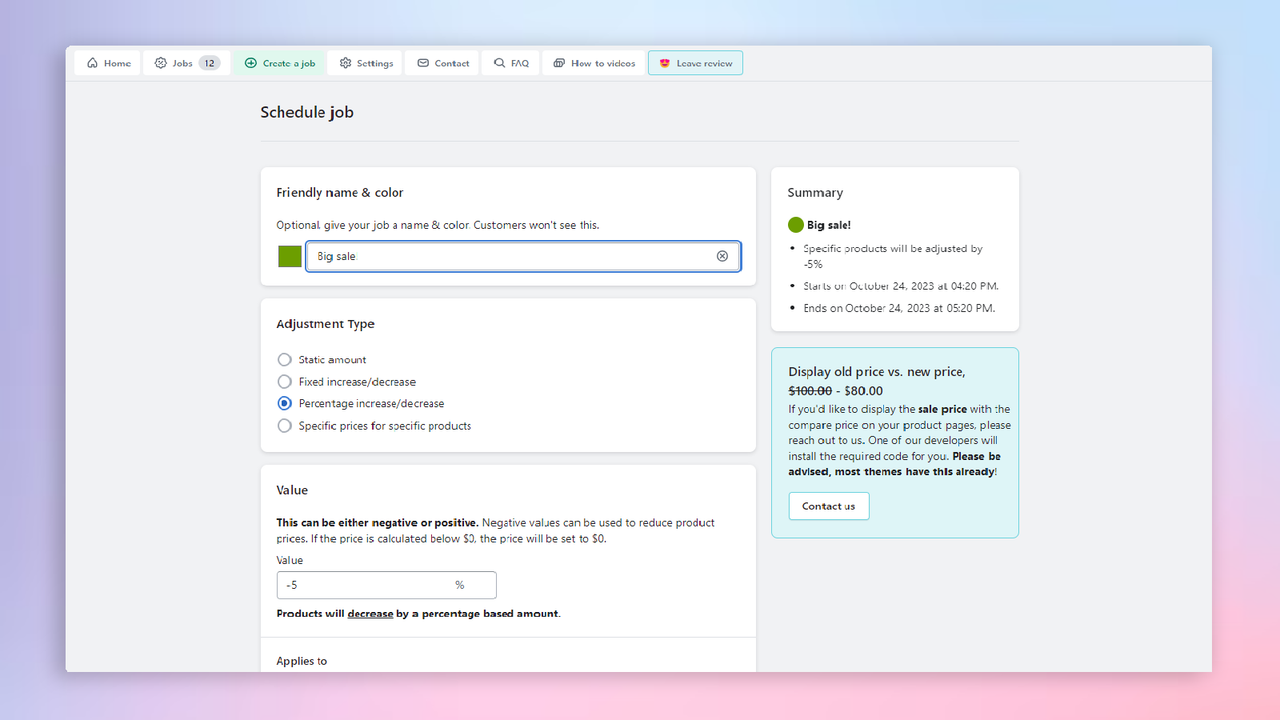
Task: Click the Jobs gear icon
Action: (161, 63)
